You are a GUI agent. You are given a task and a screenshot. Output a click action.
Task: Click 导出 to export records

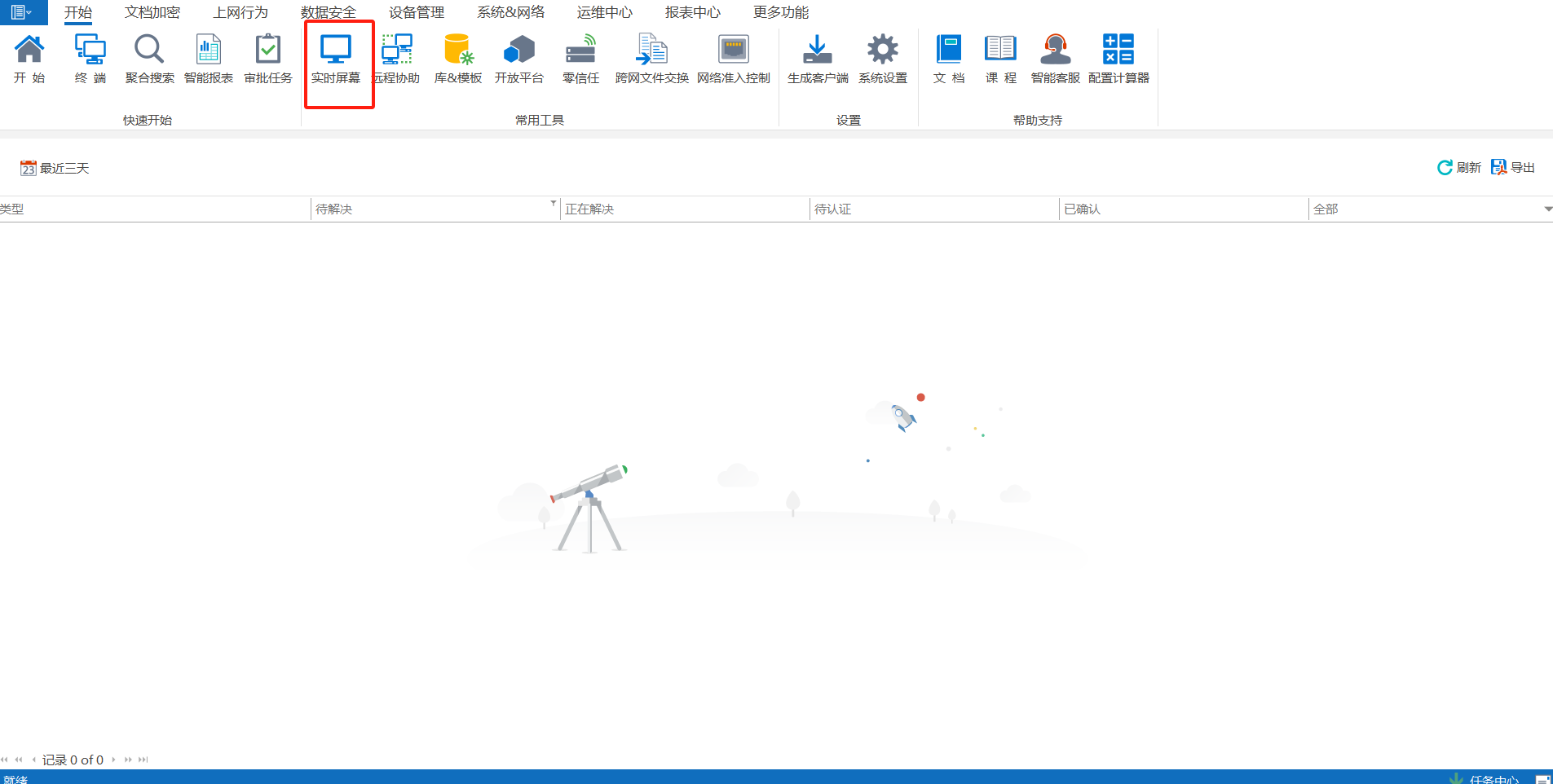click(x=1513, y=167)
